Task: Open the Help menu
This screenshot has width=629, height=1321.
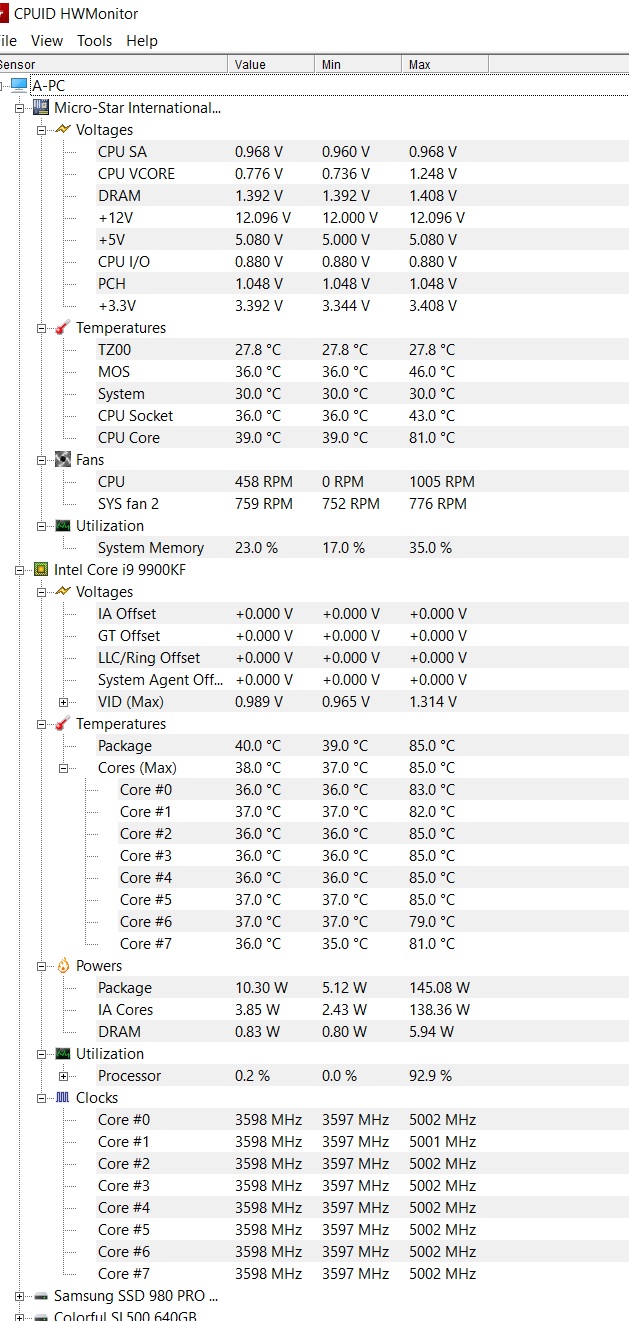Action: (142, 41)
